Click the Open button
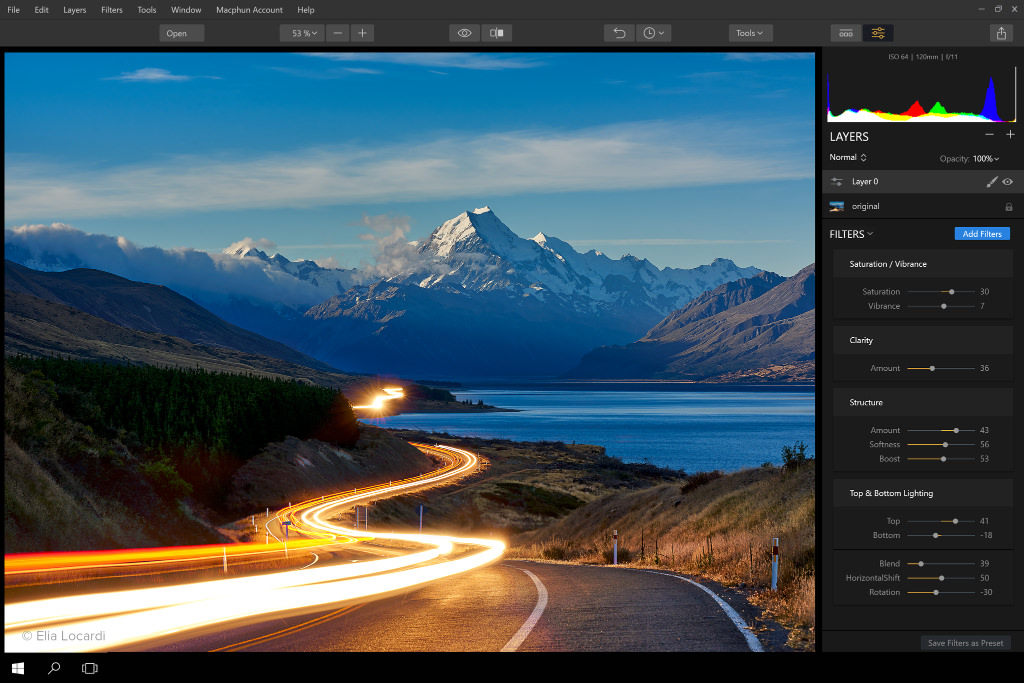 pos(182,33)
